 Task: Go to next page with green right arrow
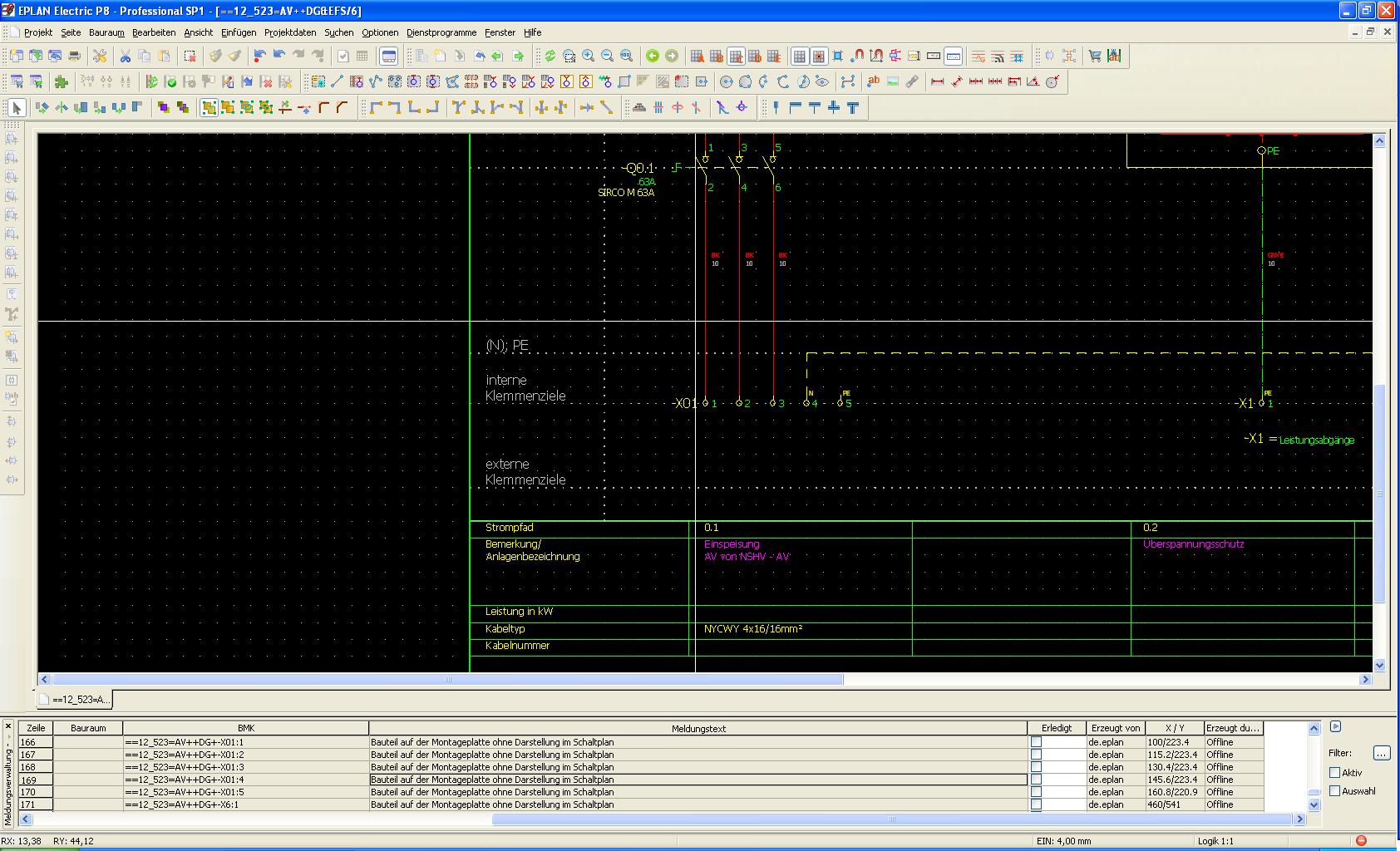pyautogui.click(x=672, y=56)
